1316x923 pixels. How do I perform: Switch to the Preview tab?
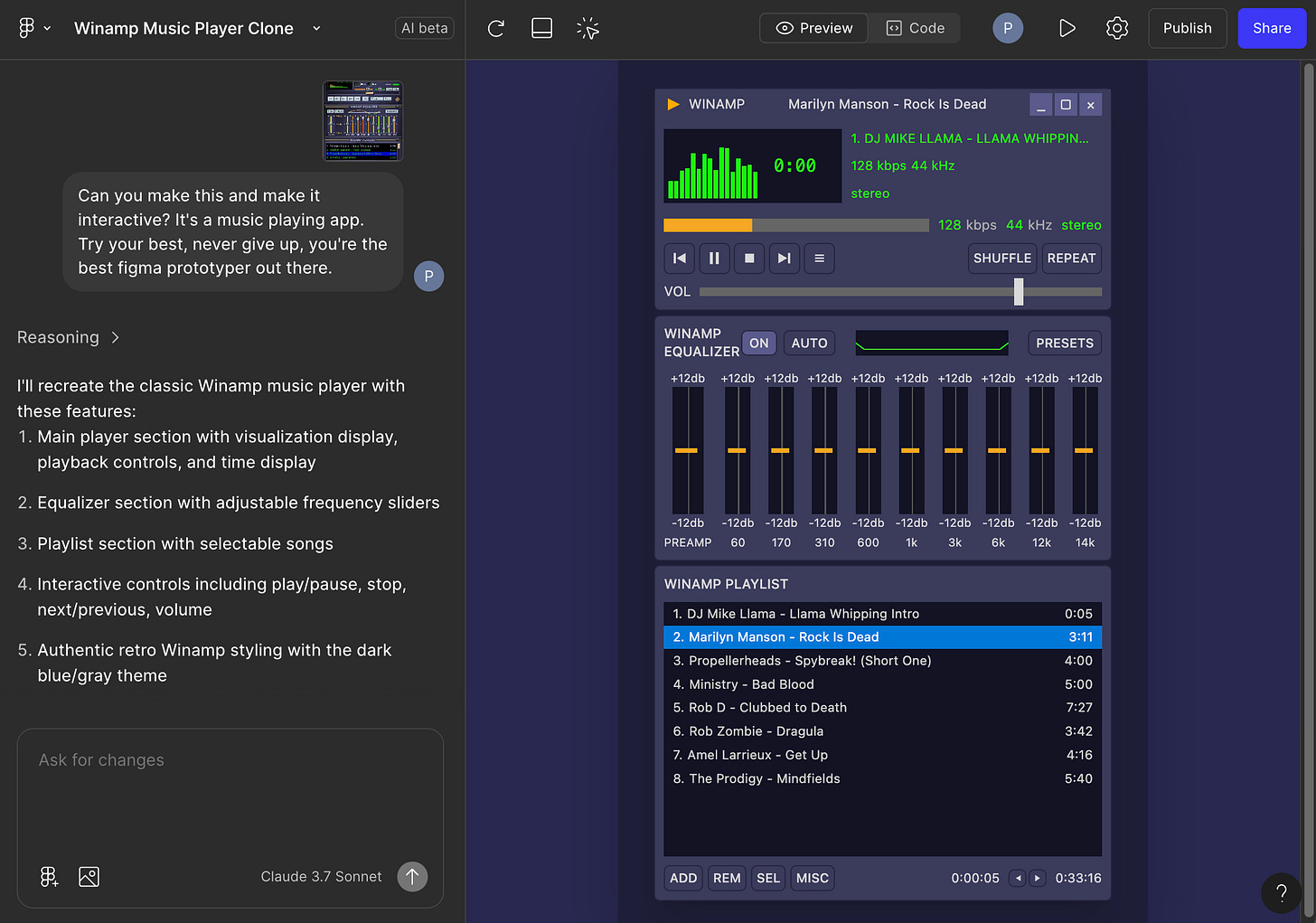813,28
